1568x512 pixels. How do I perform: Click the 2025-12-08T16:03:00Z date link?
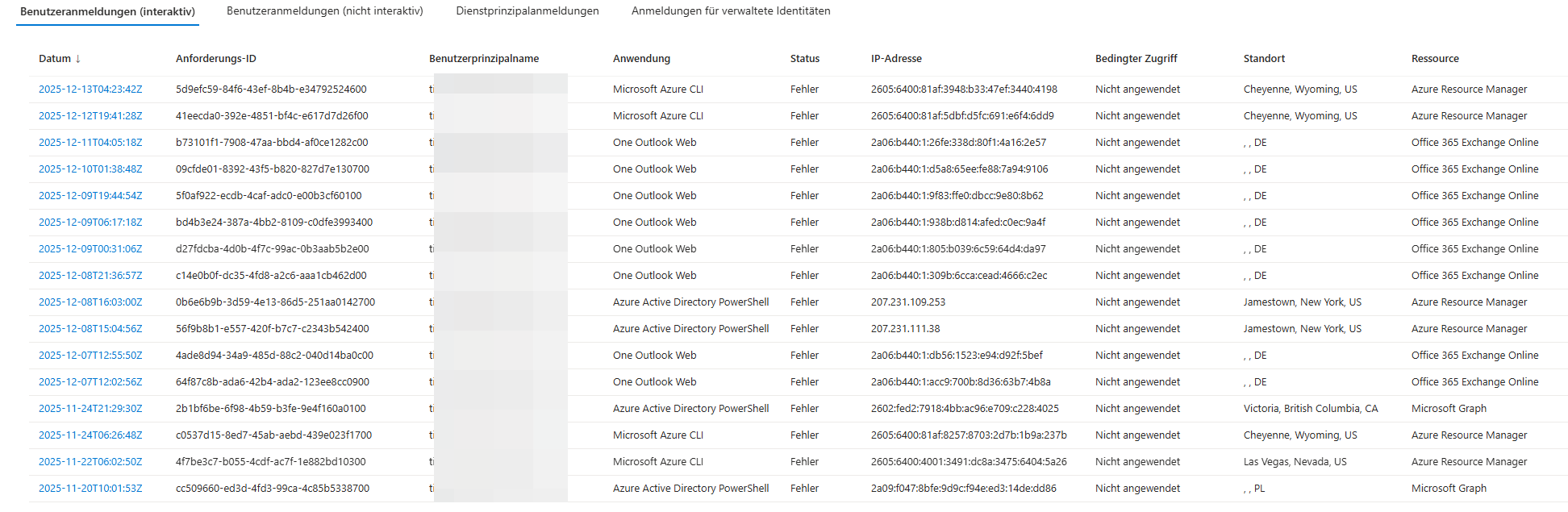point(90,302)
